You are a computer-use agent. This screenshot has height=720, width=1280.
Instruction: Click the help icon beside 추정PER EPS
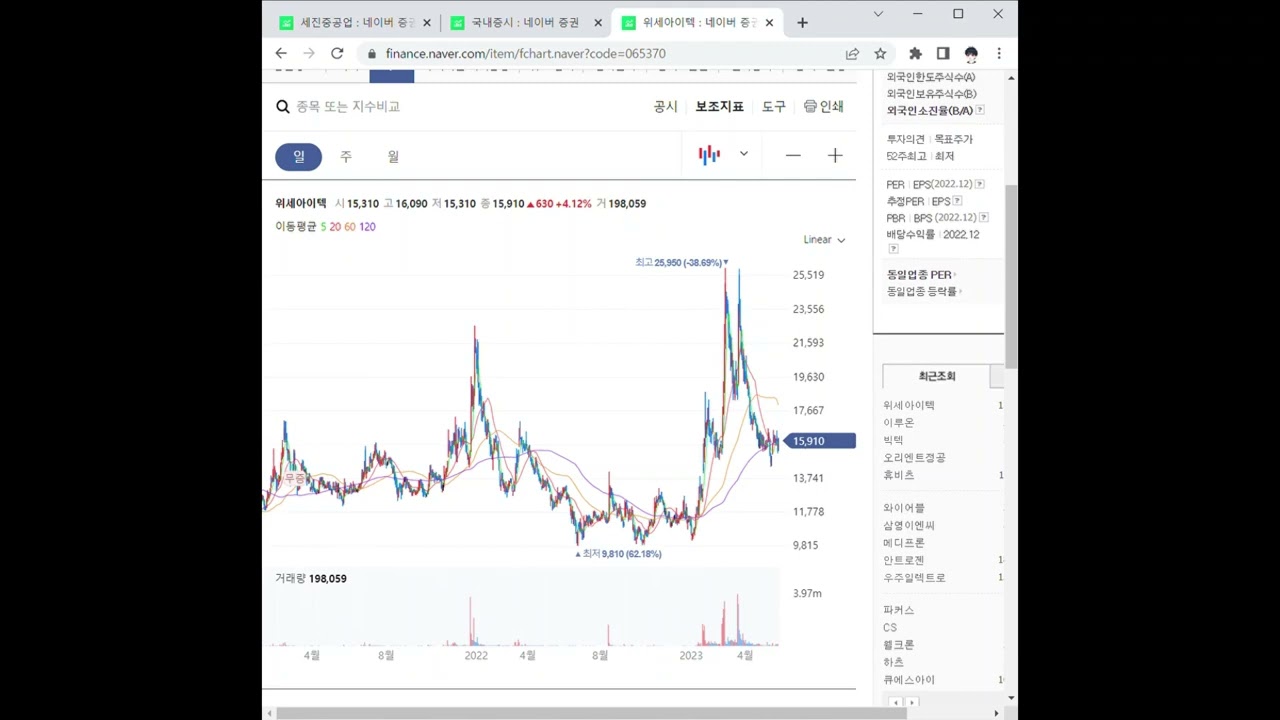[957, 201]
